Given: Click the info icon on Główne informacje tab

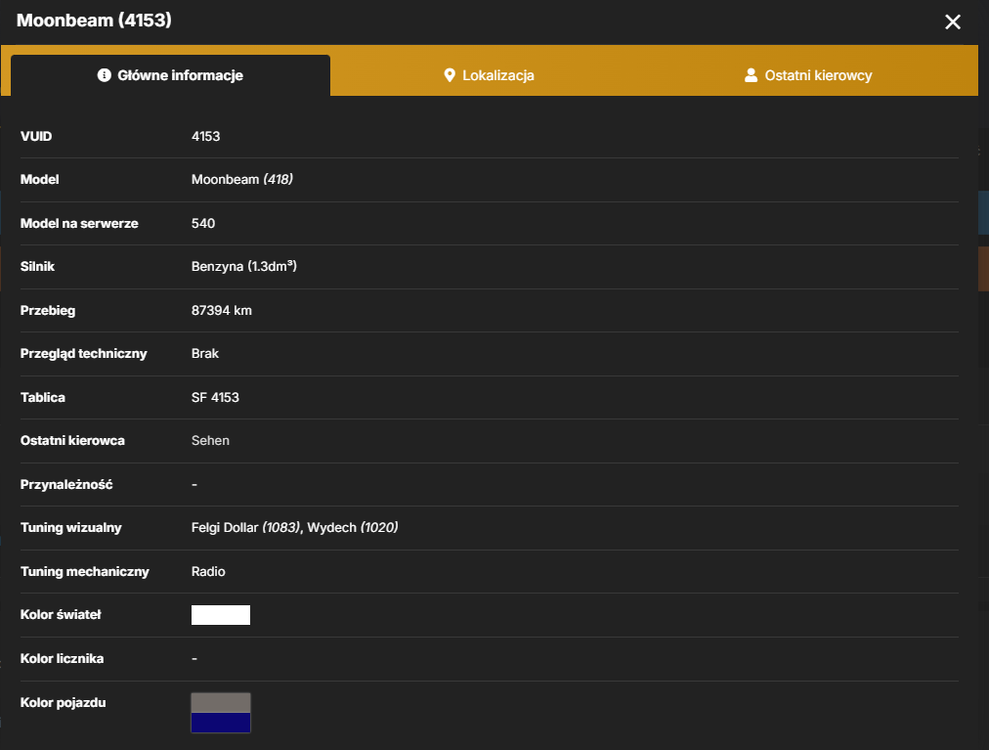Looking at the screenshot, I should click(104, 75).
